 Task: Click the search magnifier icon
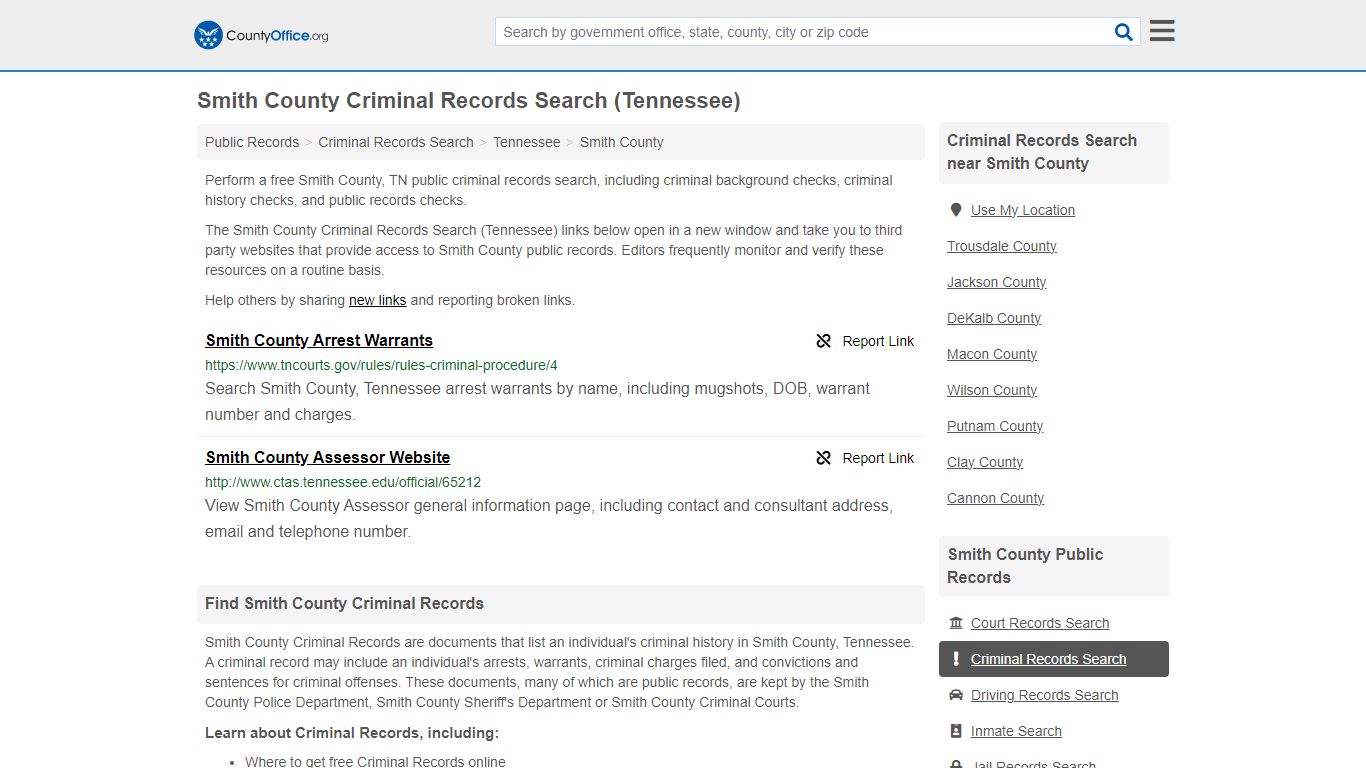1124,32
